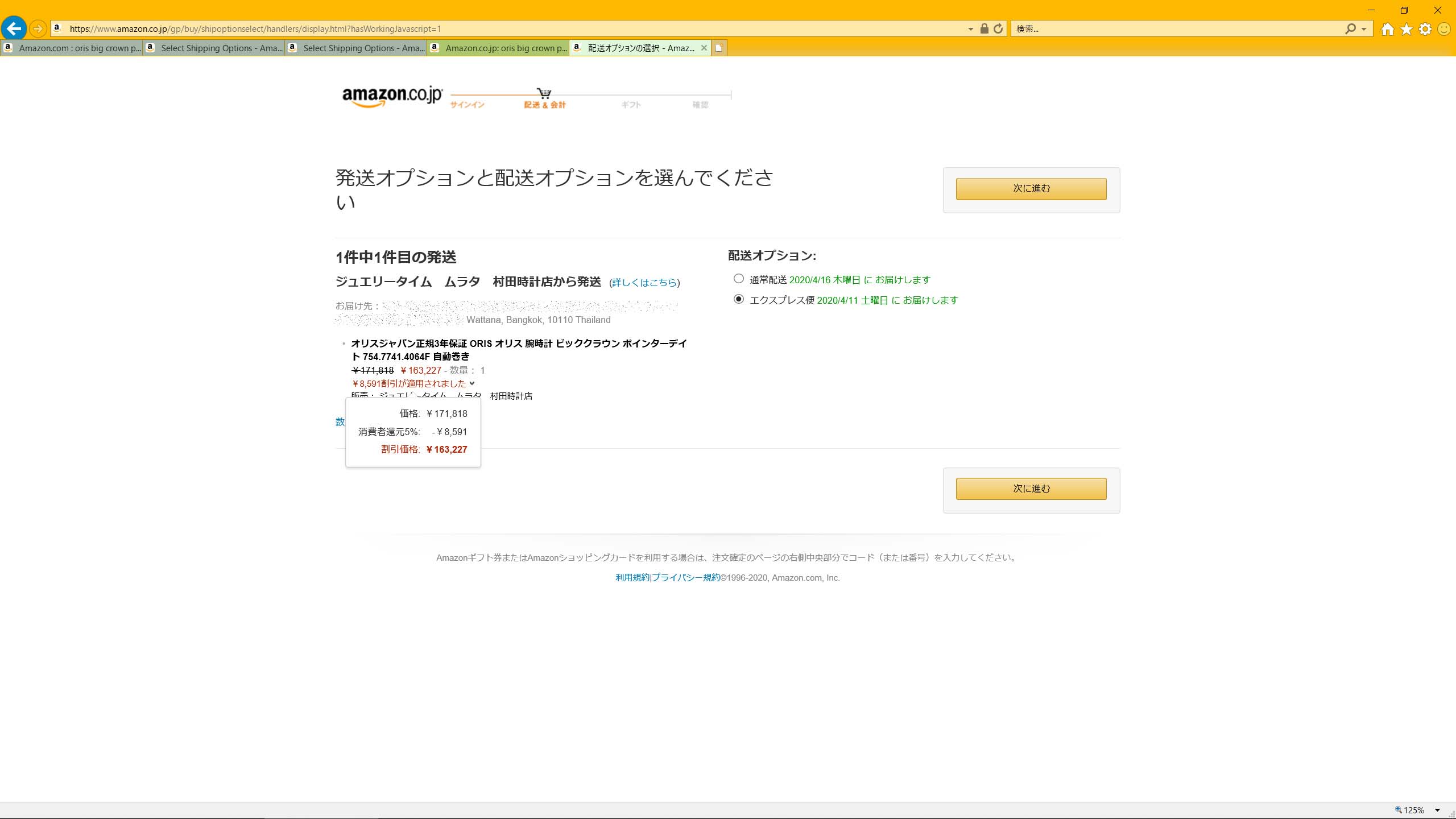
Task: Switch to first 'Select Shipping Options' tab
Action: click(214, 48)
